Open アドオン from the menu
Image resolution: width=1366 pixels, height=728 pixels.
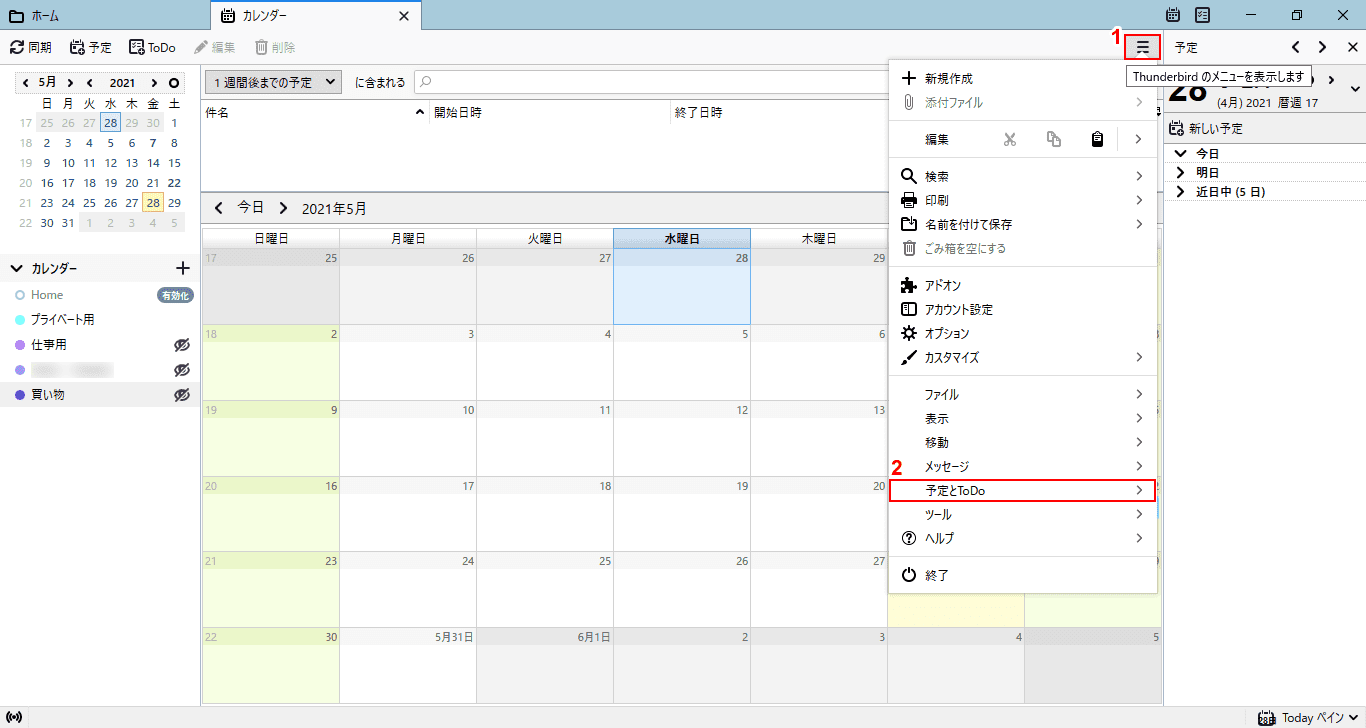click(1023, 286)
